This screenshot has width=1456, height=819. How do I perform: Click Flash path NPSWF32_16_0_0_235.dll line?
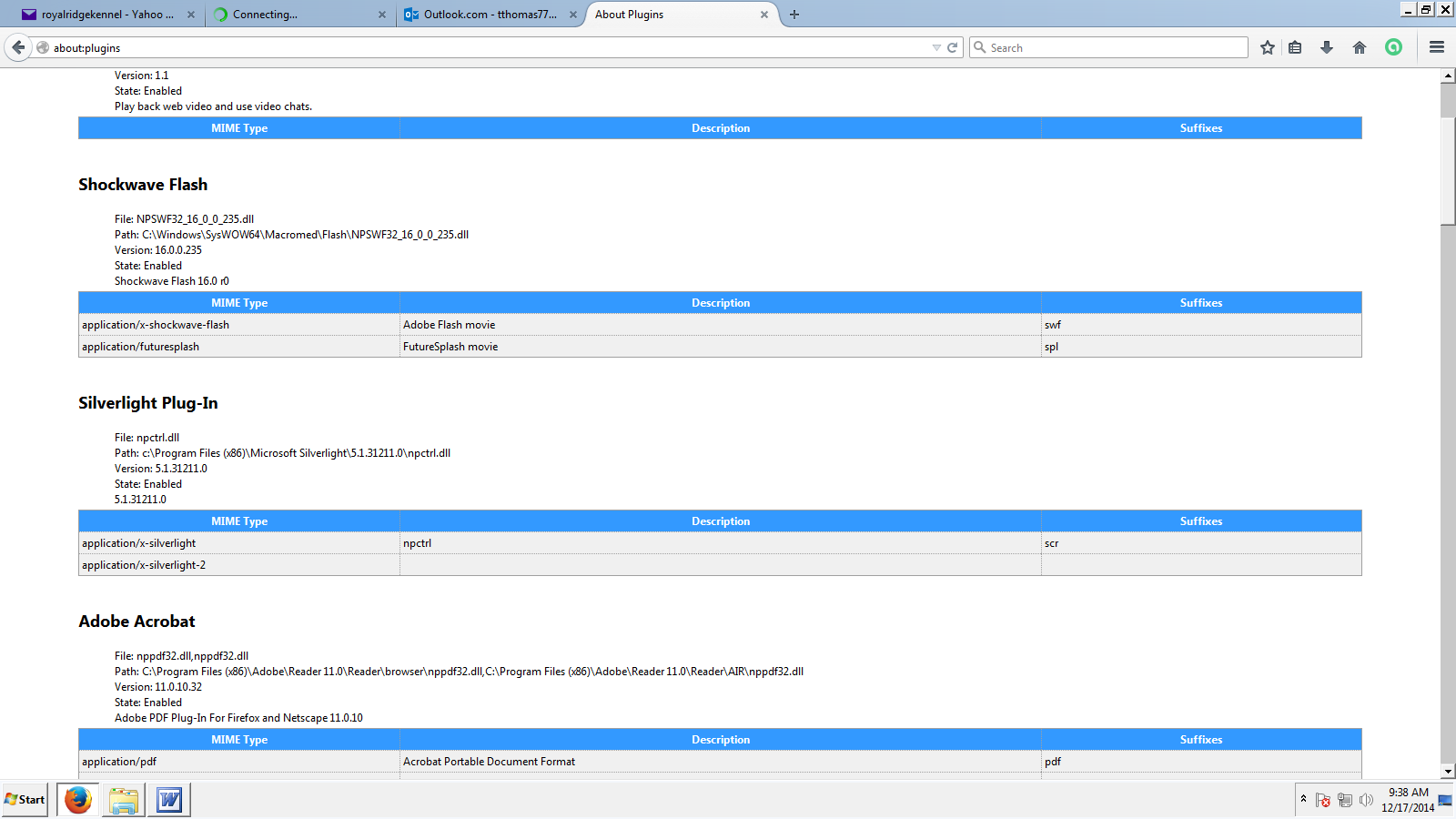click(x=291, y=235)
